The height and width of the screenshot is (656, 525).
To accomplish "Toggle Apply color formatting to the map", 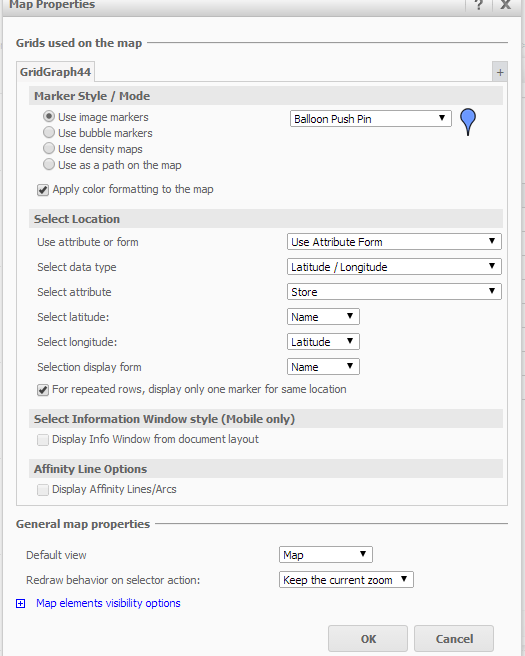I will point(43,190).
